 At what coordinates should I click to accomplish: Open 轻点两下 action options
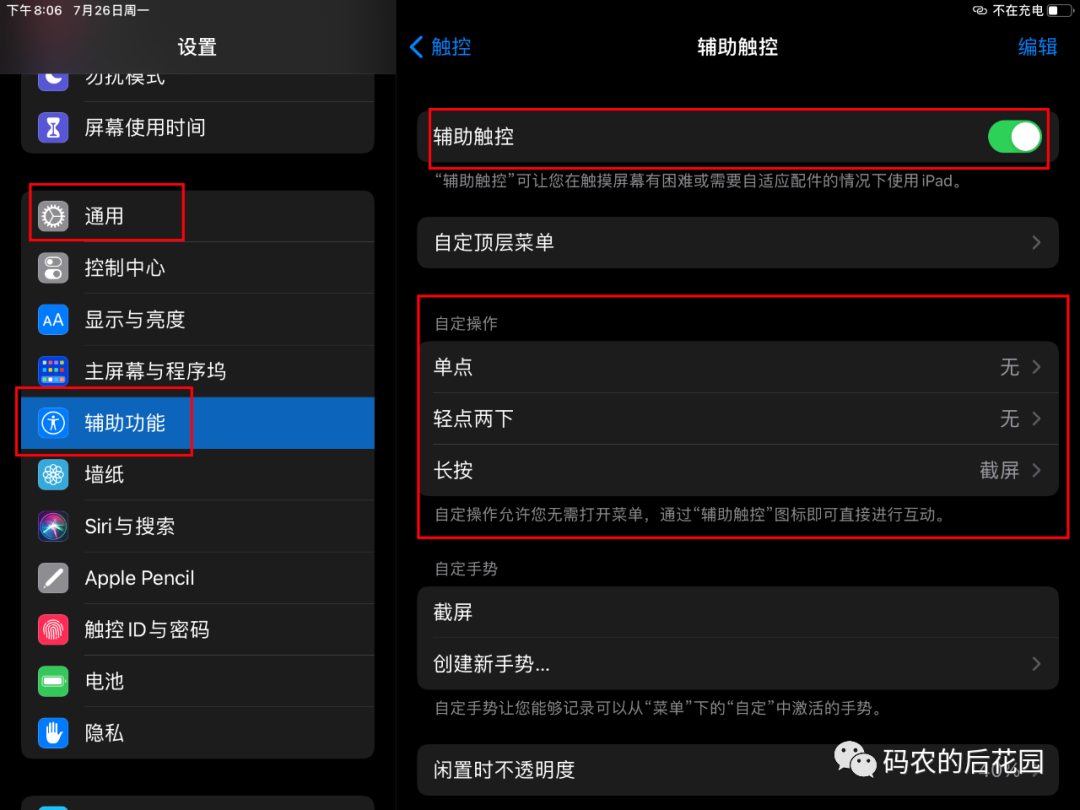(738, 419)
